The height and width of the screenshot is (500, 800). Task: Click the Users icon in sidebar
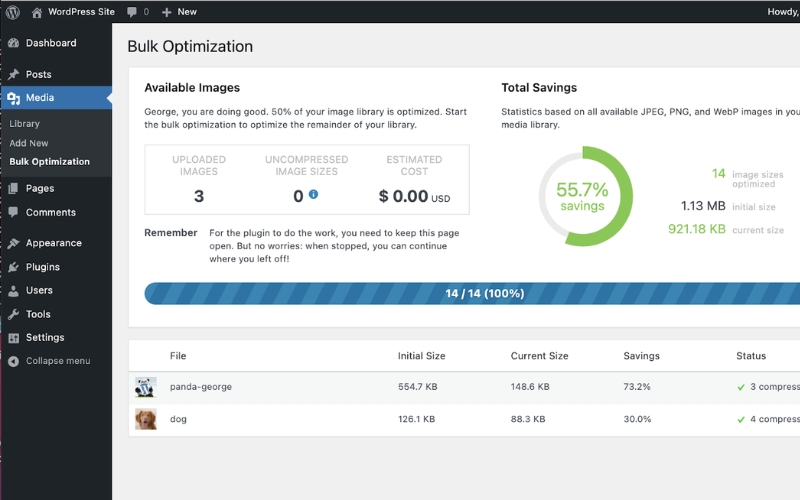click(x=13, y=290)
